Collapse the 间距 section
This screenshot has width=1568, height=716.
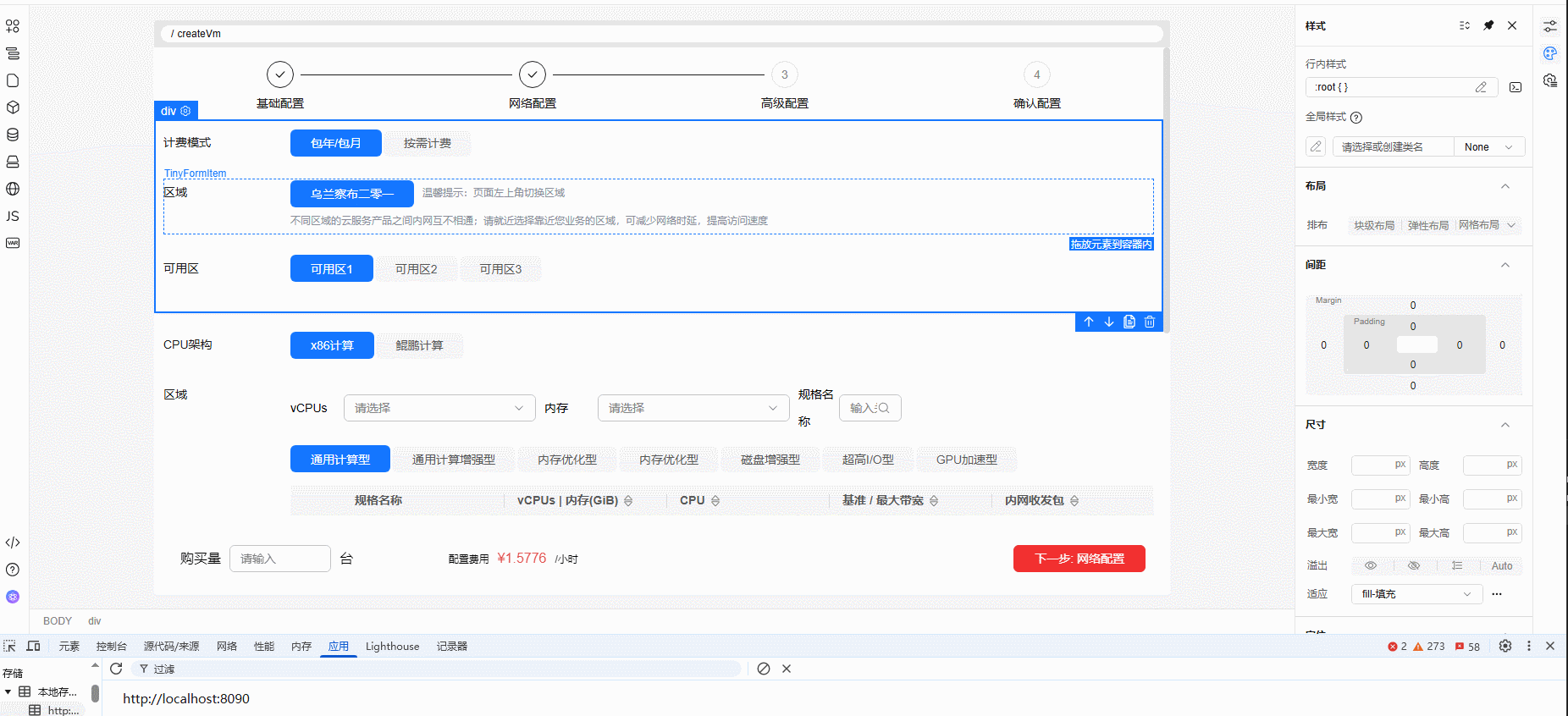click(x=1505, y=265)
